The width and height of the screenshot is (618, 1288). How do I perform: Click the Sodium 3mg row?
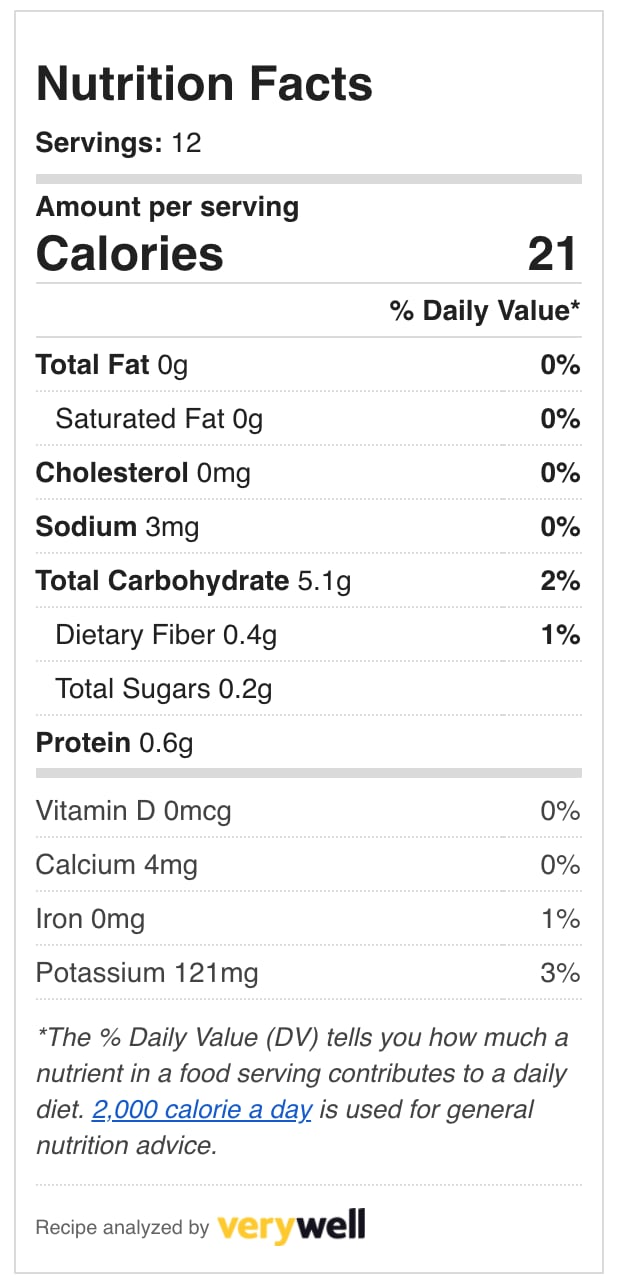[308, 527]
